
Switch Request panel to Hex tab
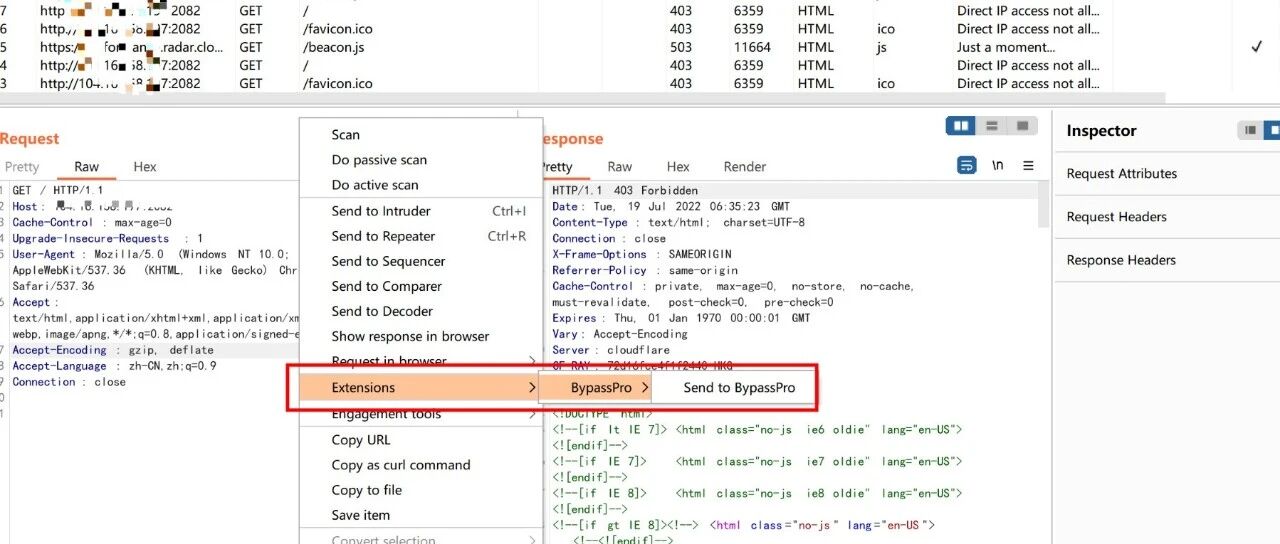[x=145, y=167]
